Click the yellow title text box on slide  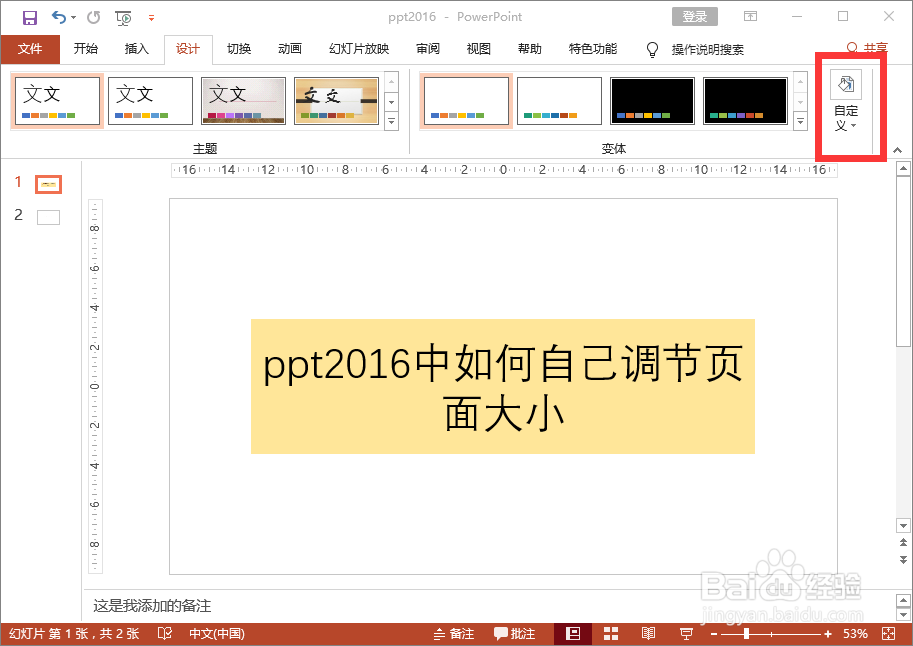point(502,386)
